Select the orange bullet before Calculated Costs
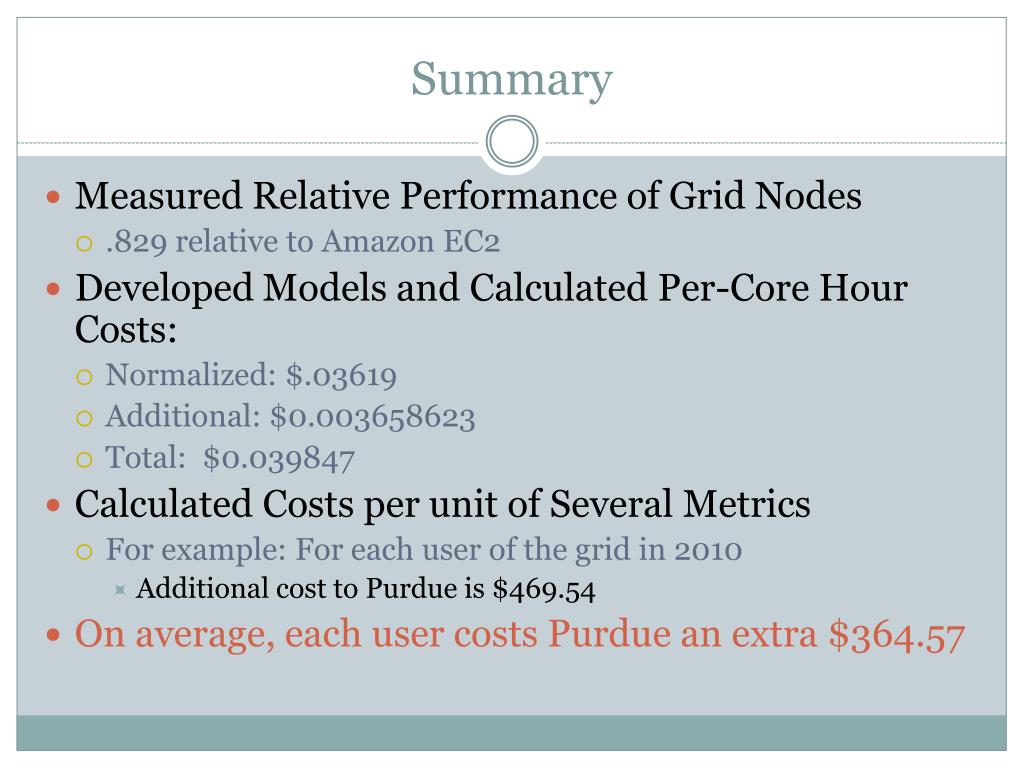 click(54, 505)
